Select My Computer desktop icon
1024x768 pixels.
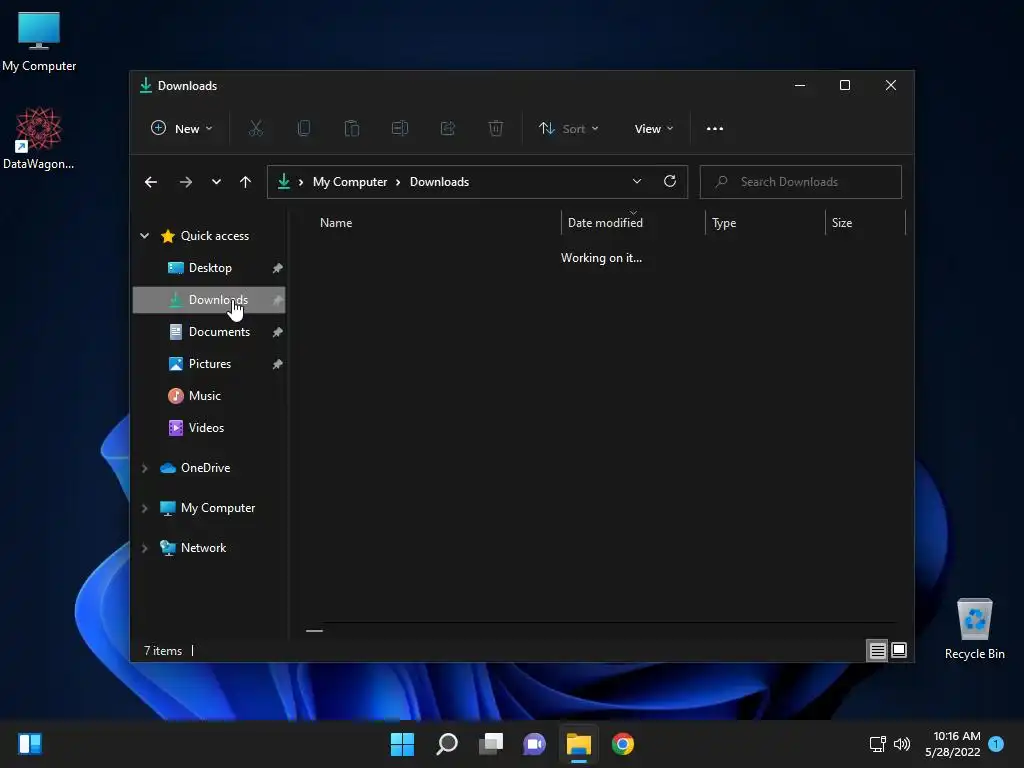coord(39,40)
